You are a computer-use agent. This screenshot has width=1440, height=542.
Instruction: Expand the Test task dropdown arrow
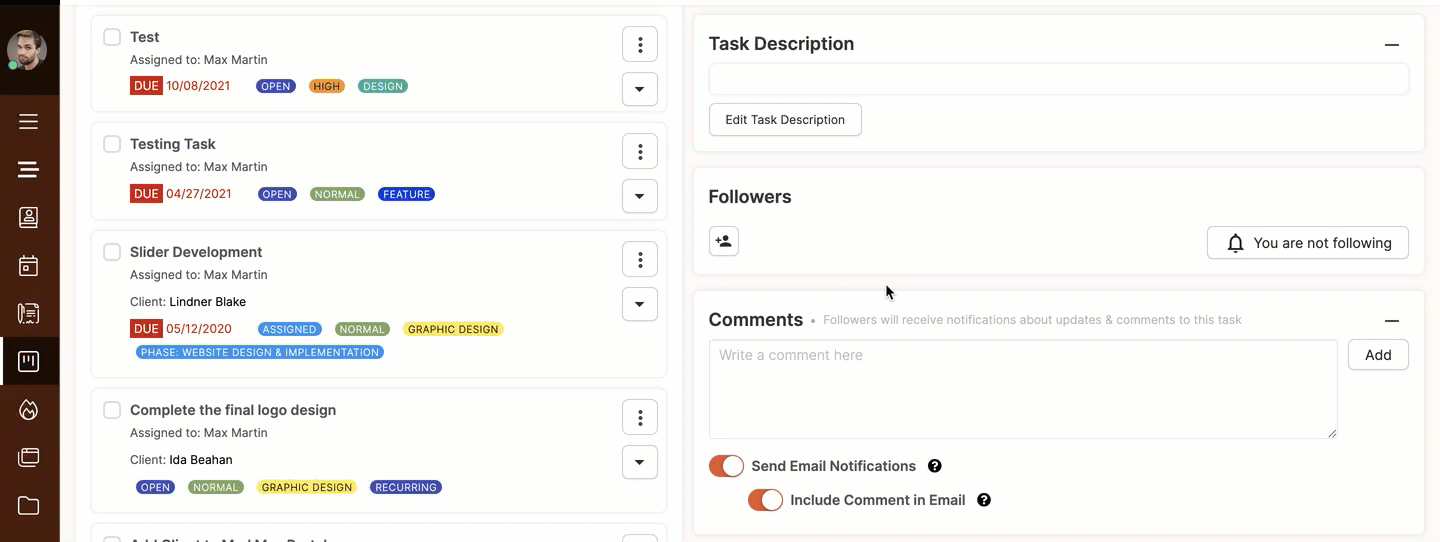(640, 89)
